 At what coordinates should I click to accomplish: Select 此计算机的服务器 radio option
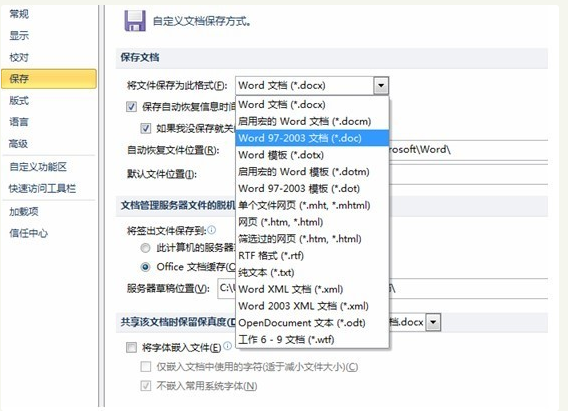coord(145,248)
